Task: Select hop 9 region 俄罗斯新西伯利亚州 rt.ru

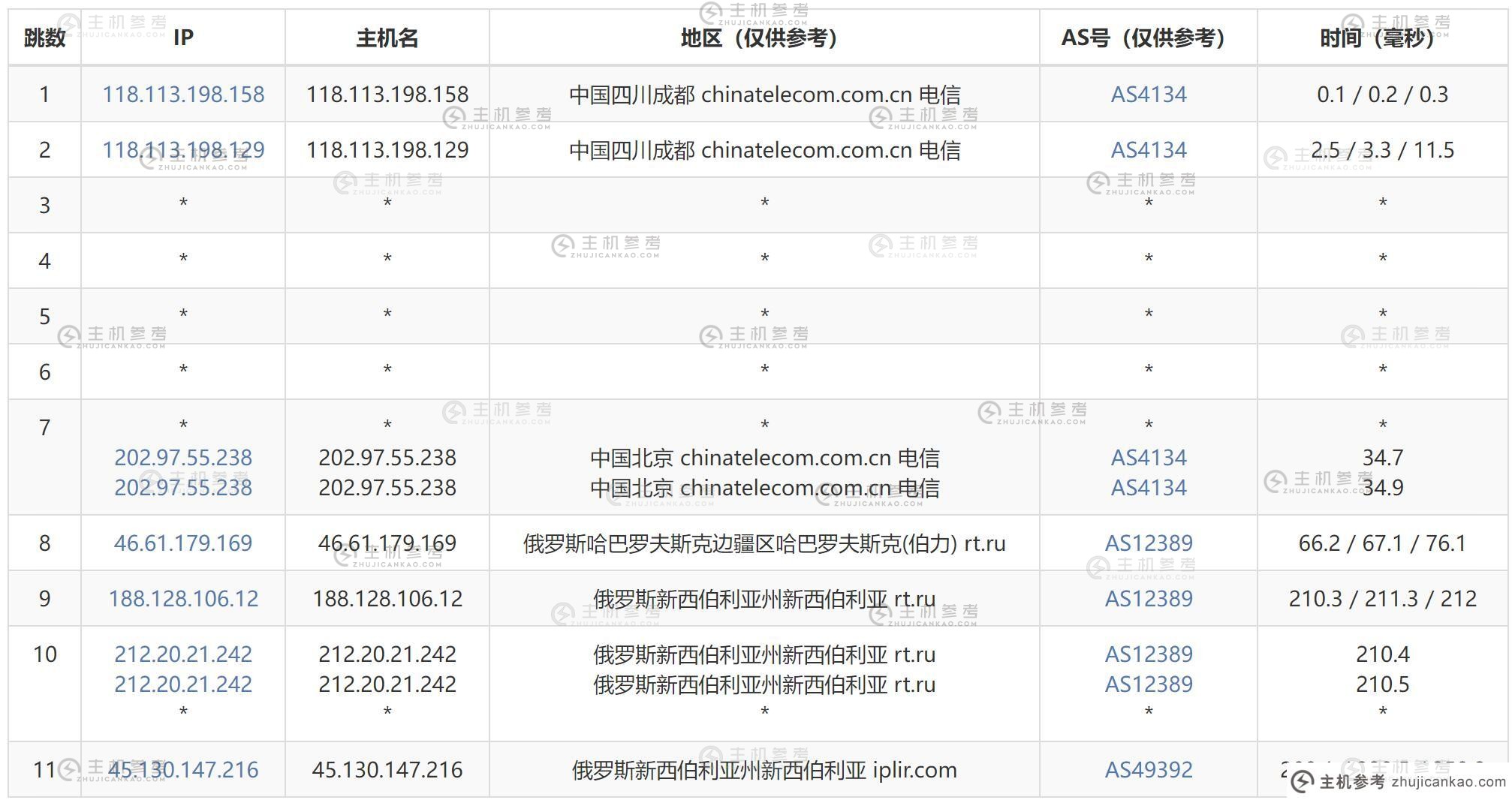Action: [764, 599]
